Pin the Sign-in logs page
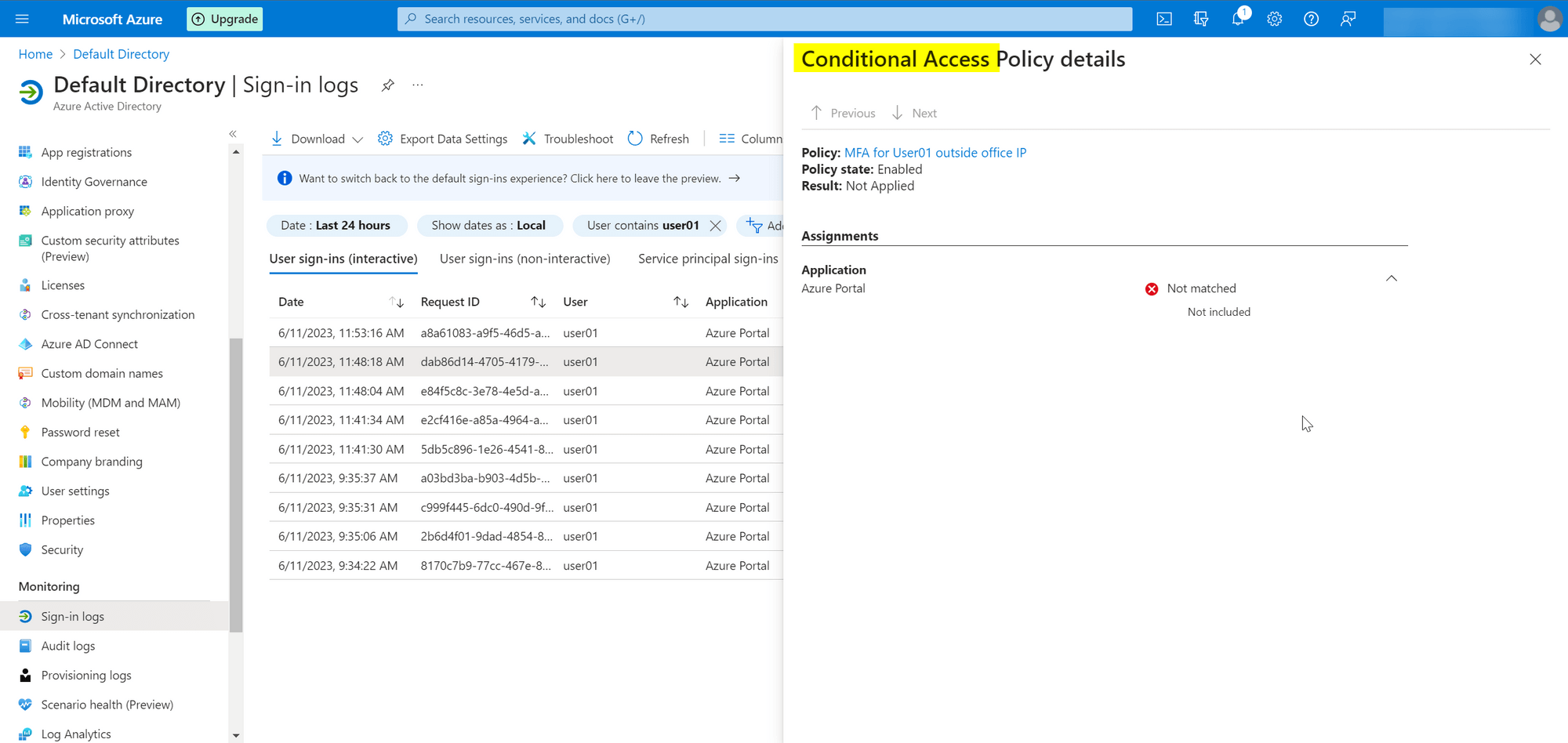The height and width of the screenshot is (743, 1568). (387, 85)
